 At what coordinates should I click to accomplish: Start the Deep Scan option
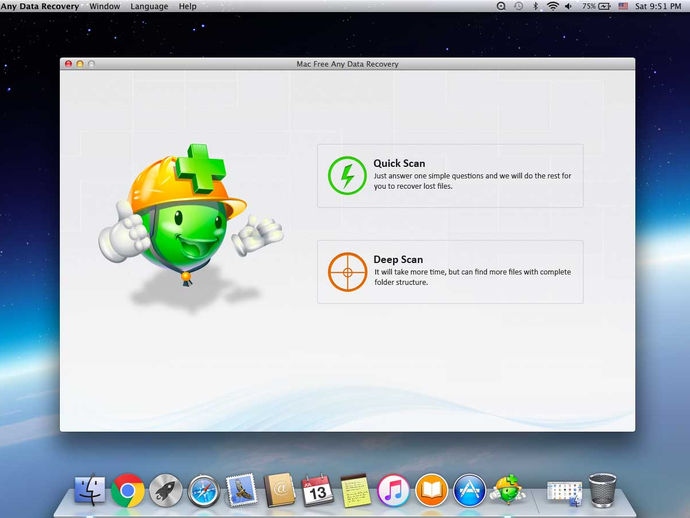pyautogui.click(x=450, y=272)
